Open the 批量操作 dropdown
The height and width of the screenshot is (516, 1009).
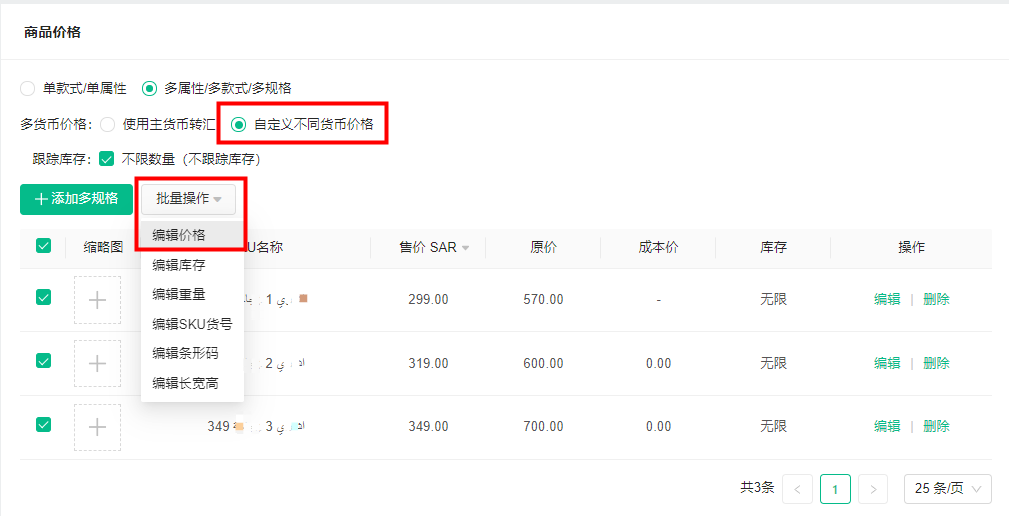[188, 199]
